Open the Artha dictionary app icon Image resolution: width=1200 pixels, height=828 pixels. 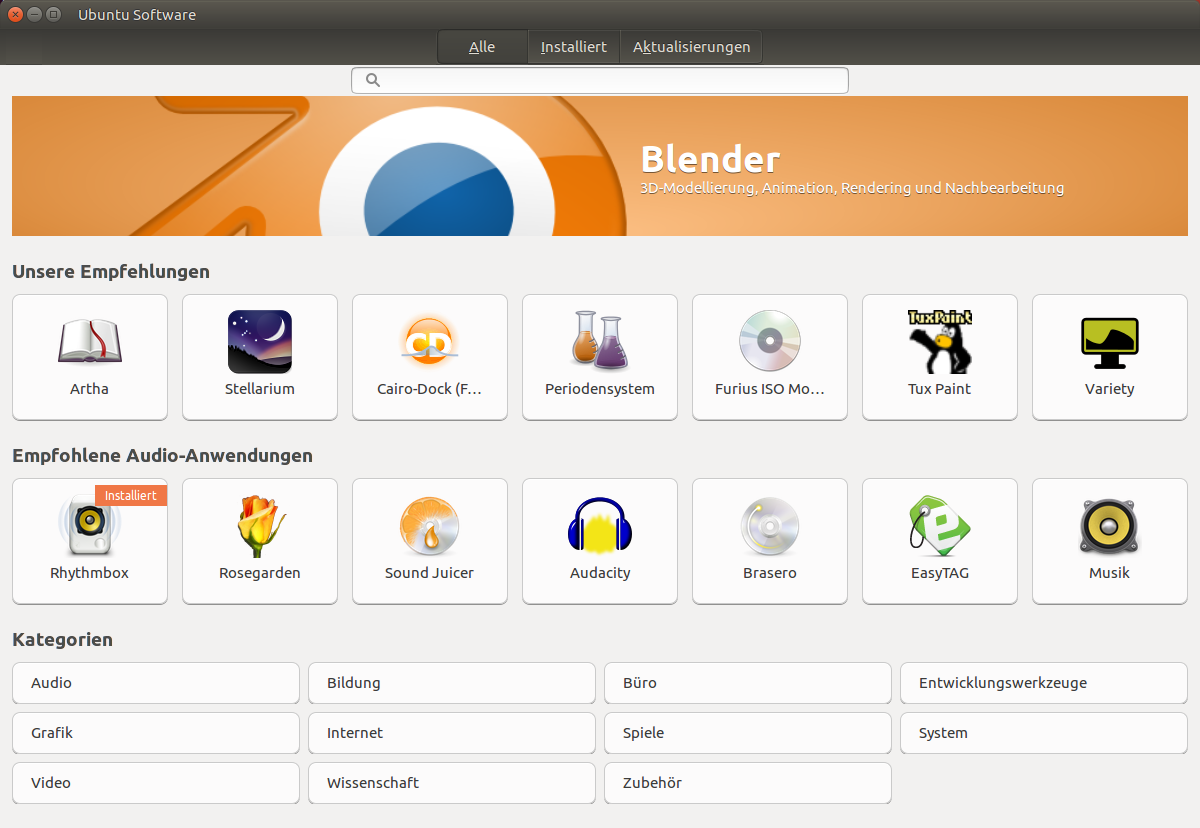click(x=90, y=341)
